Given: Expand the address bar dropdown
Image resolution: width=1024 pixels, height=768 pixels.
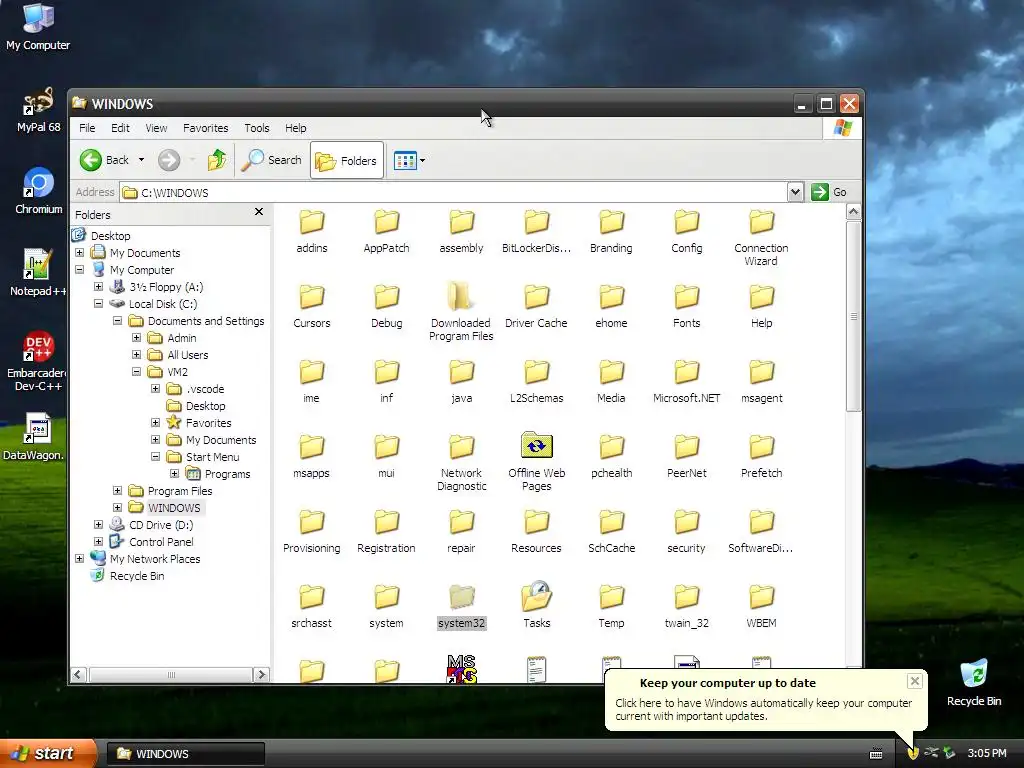Looking at the screenshot, I should (795, 192).
